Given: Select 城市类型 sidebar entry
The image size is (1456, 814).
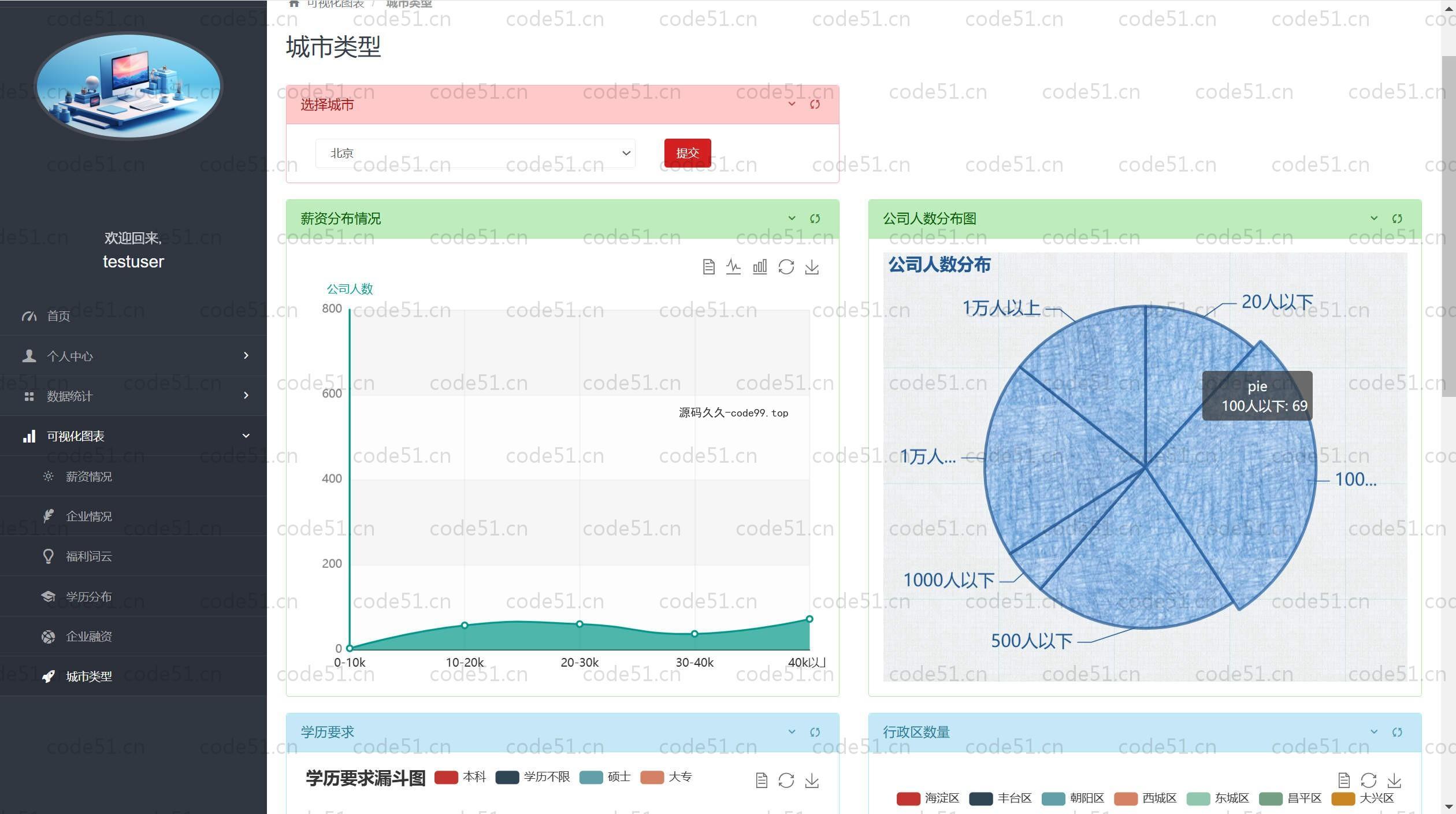Looking at the screenshot, I should click(133, 677).
